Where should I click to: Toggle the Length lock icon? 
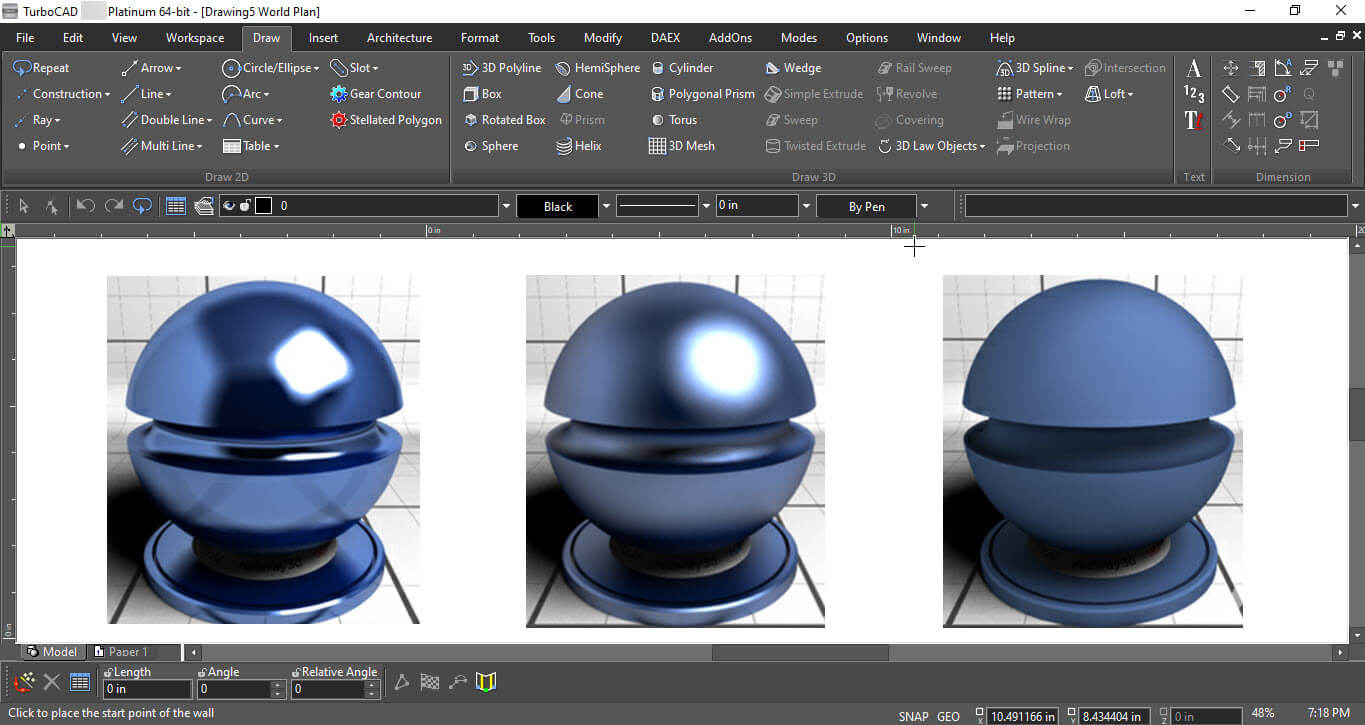tap(107, 673)
